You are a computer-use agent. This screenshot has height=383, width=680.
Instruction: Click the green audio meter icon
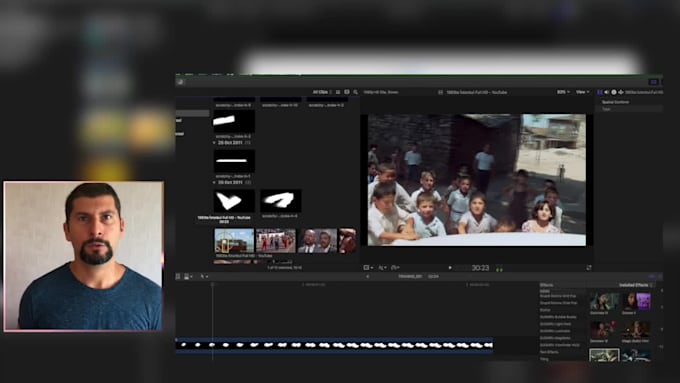click(x=499, y=268)
